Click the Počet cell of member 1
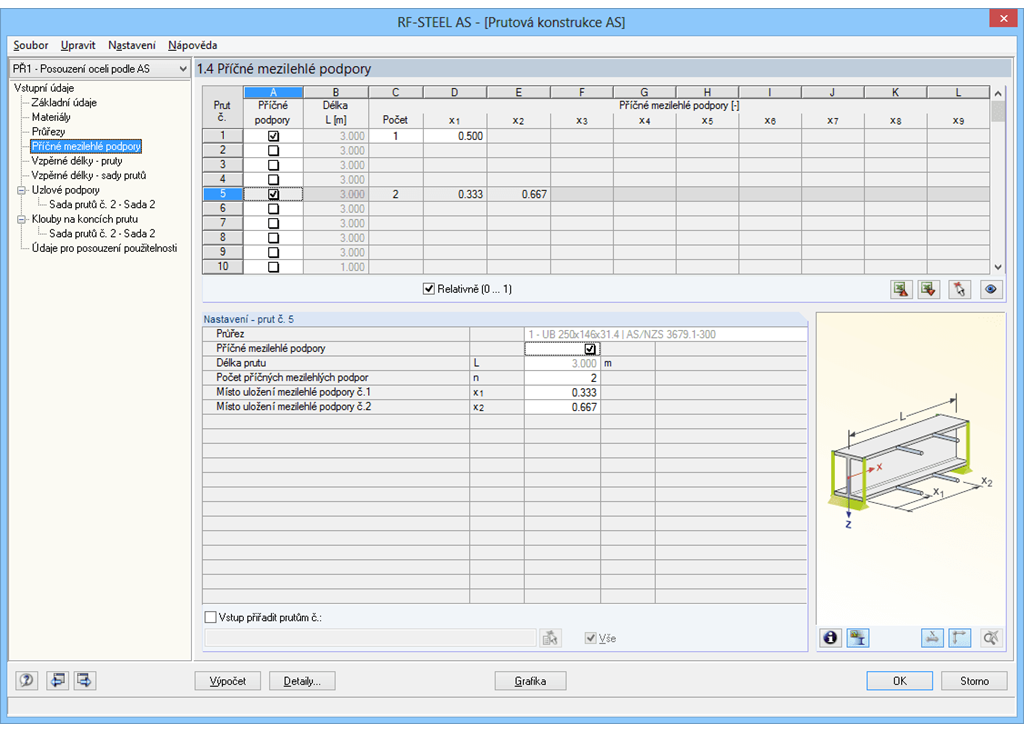The image size is (1024, 732). pos(396,136)
